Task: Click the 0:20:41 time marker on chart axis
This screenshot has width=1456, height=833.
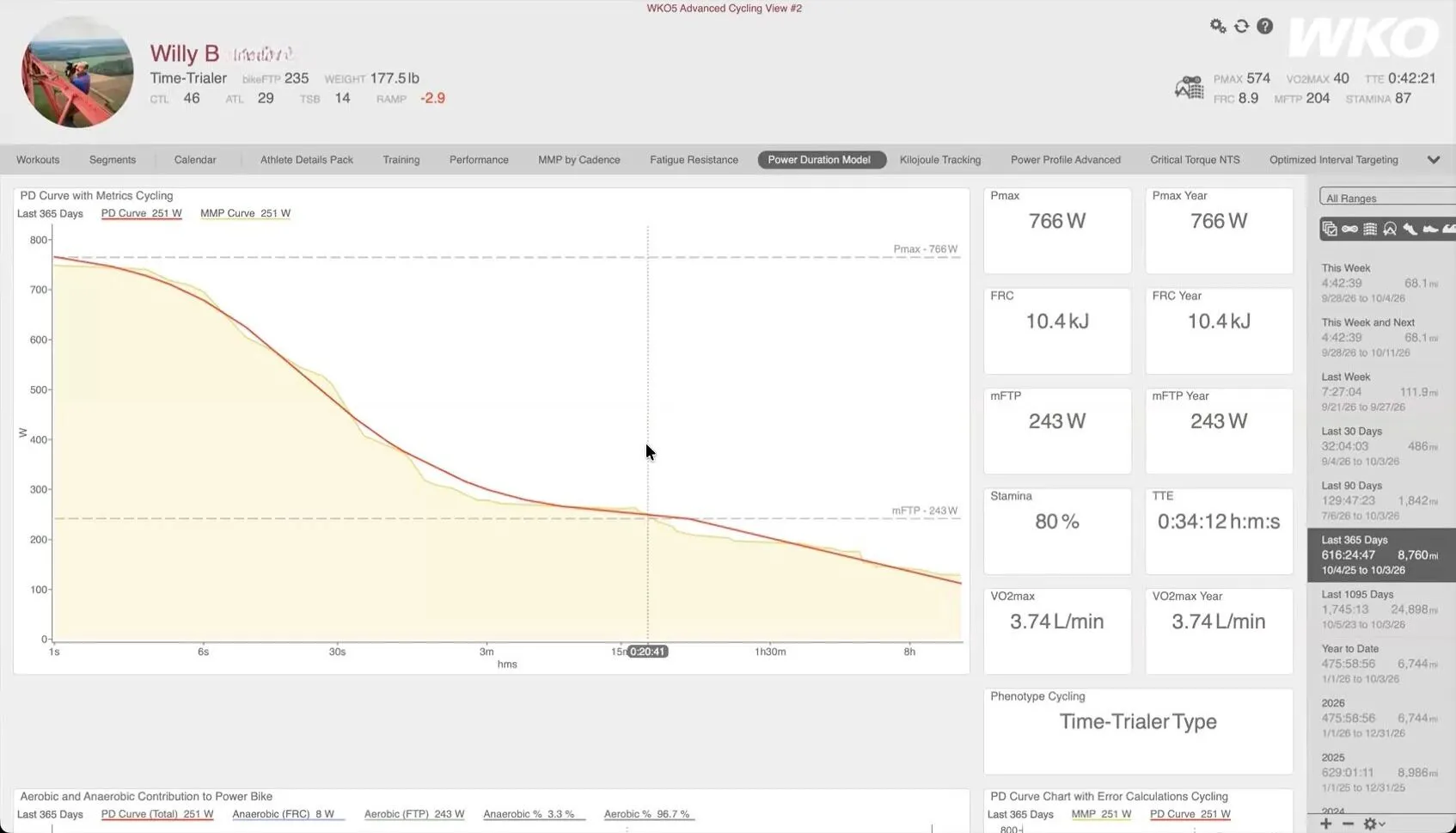Action: click(647, 652)
